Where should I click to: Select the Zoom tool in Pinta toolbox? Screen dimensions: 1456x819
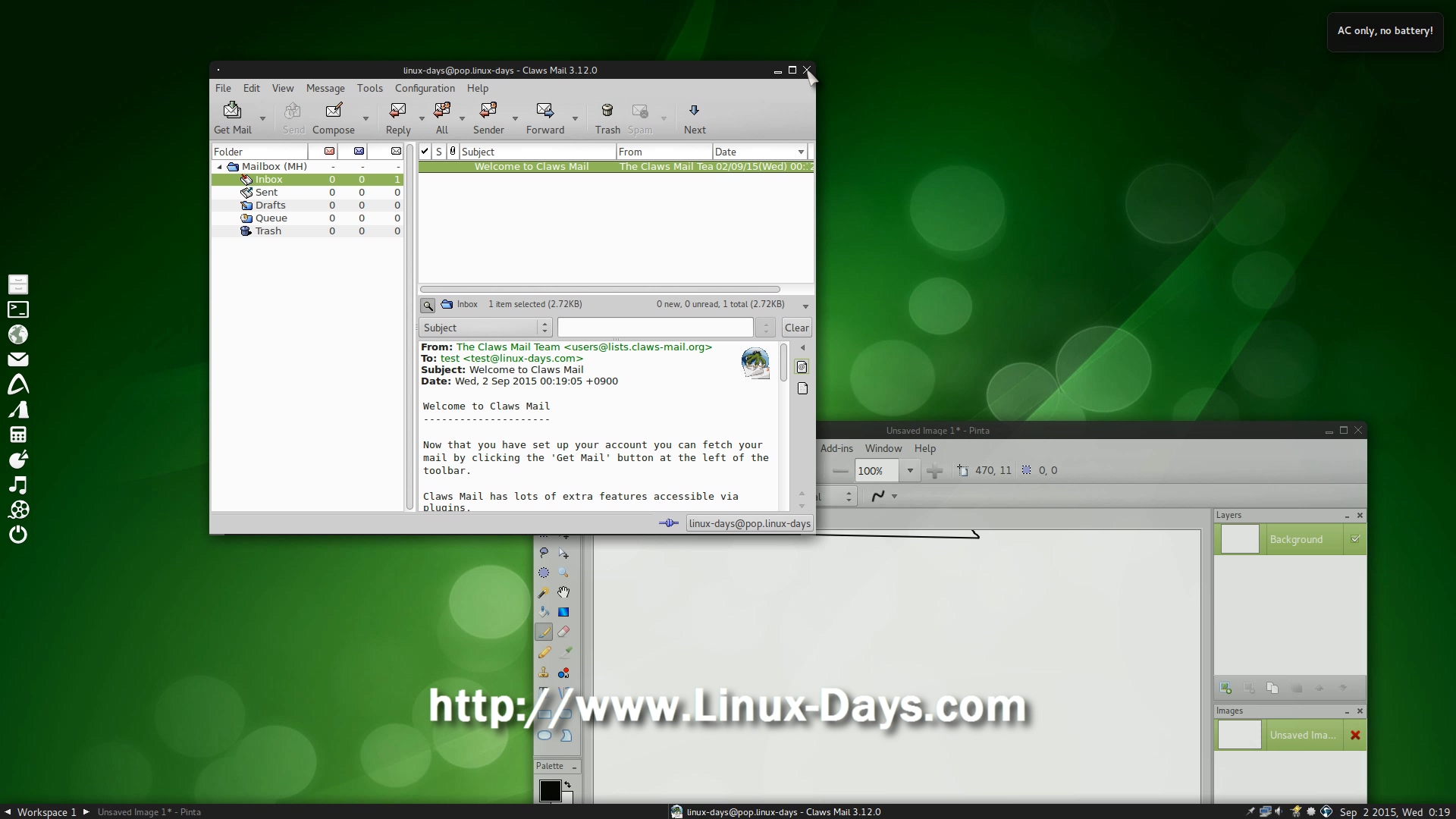coord(563,573)
